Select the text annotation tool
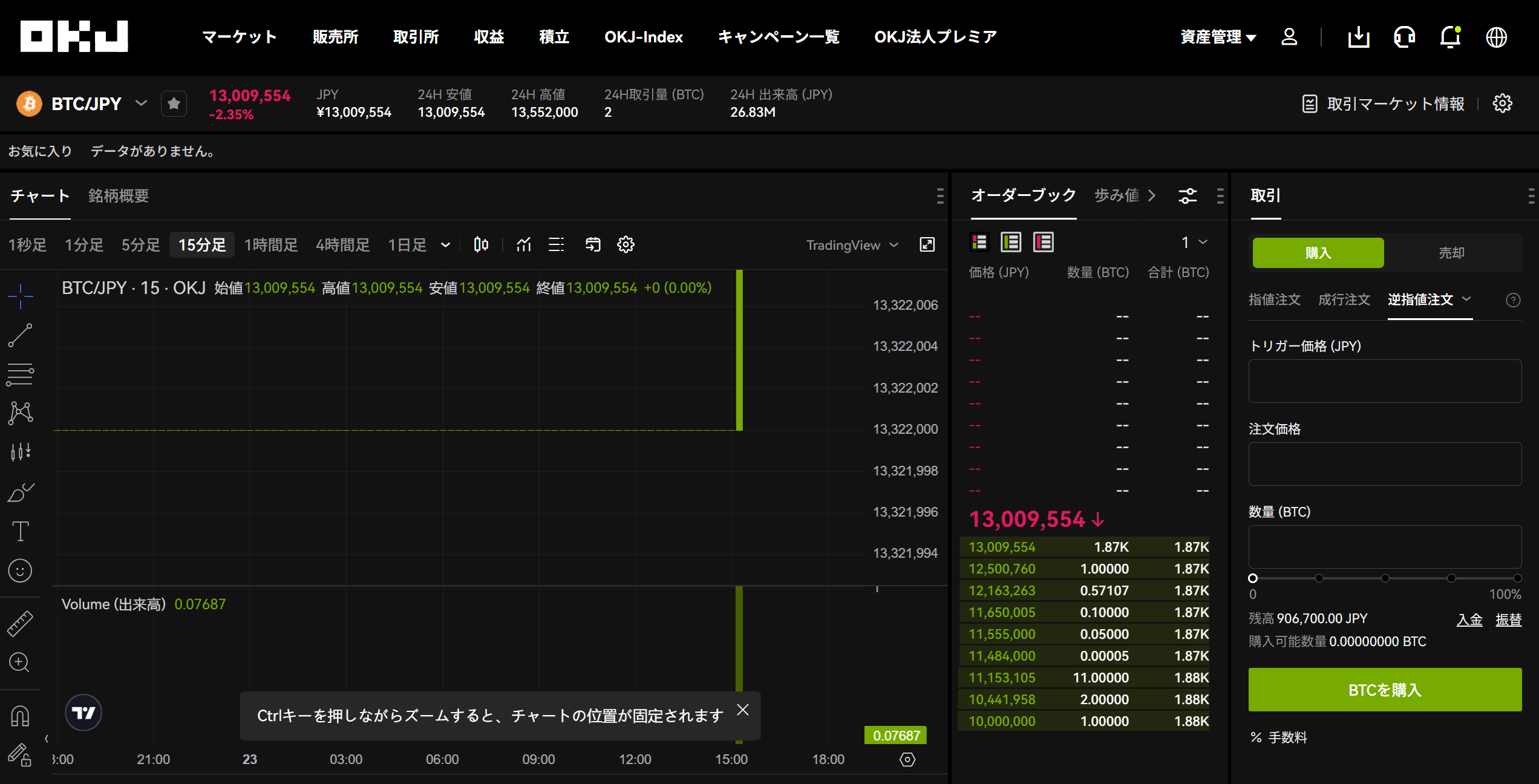Image resolution: width=1539 pixels, height=784 pixels. click(21, 531)
